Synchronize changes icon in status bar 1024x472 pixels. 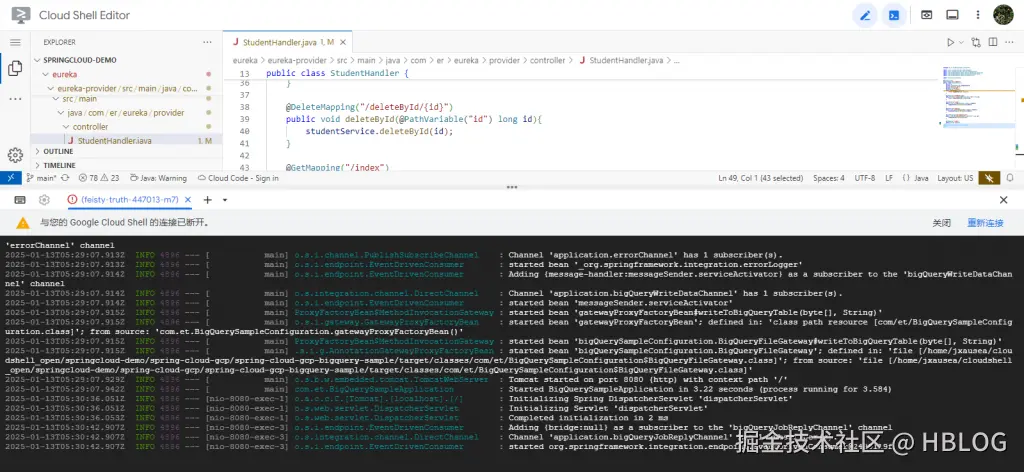click(65, 178)
